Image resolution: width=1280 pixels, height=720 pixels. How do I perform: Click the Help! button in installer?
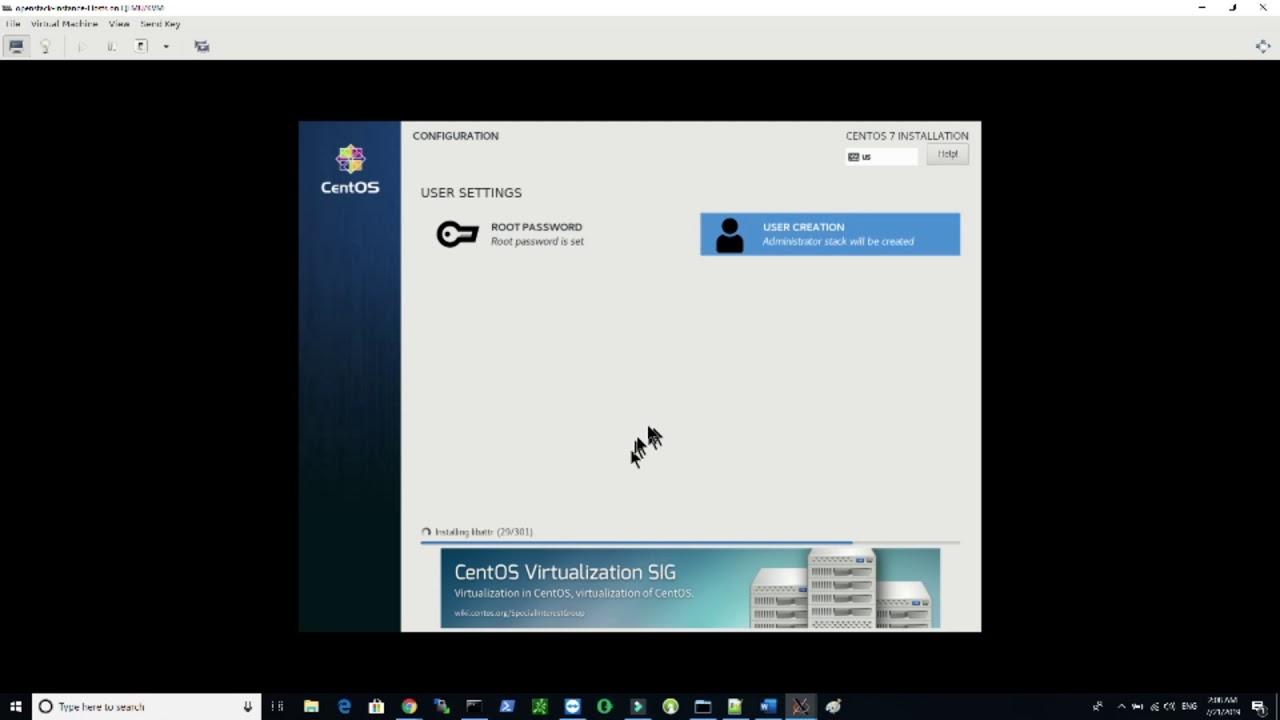[947, 154]
